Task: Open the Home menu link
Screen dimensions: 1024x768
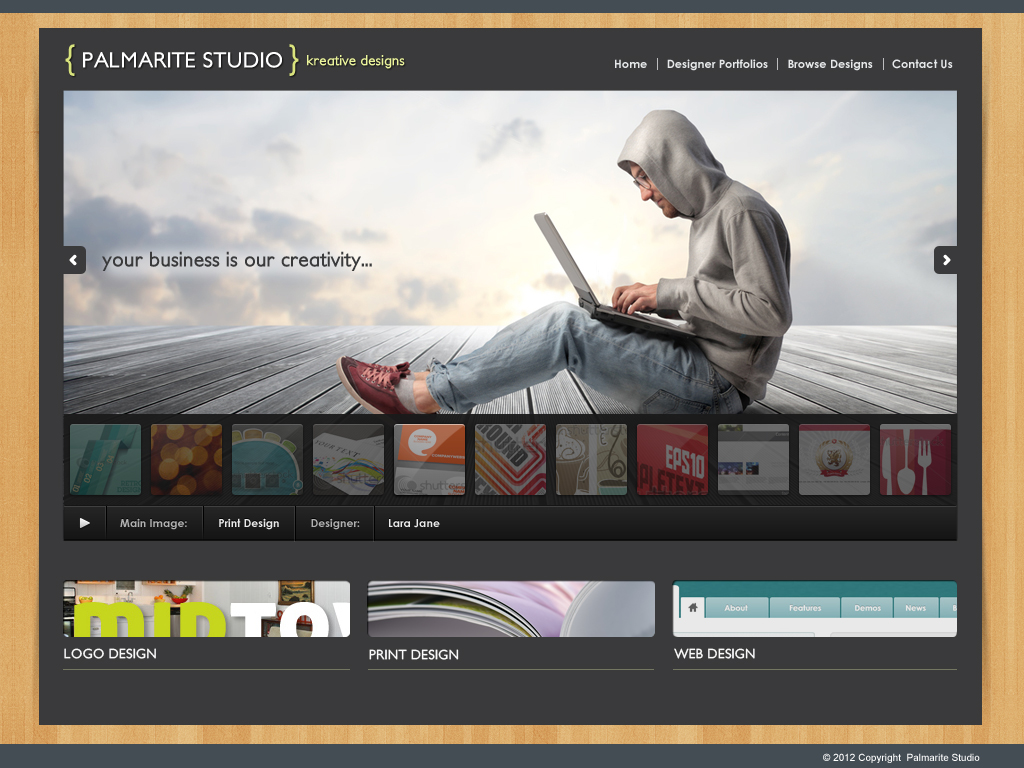Action: (x=630, y=64)
